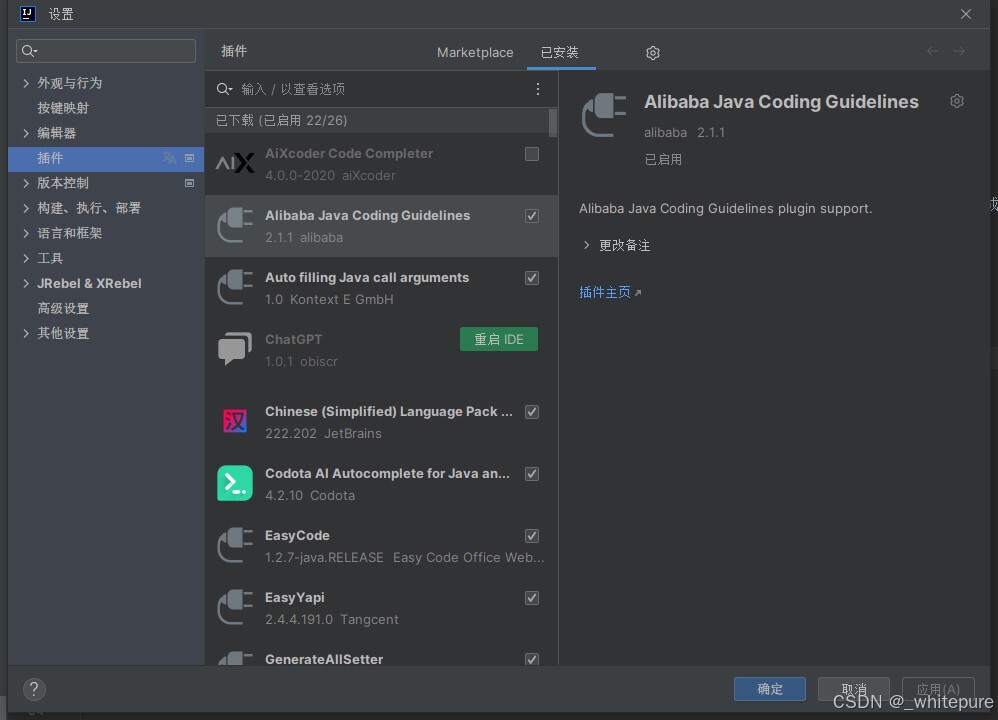Screen dimensions: 998x720
Task: Click the ChatGPT speech bubble plugin icon
Action: pyautogui.click(x=235, y=349)
